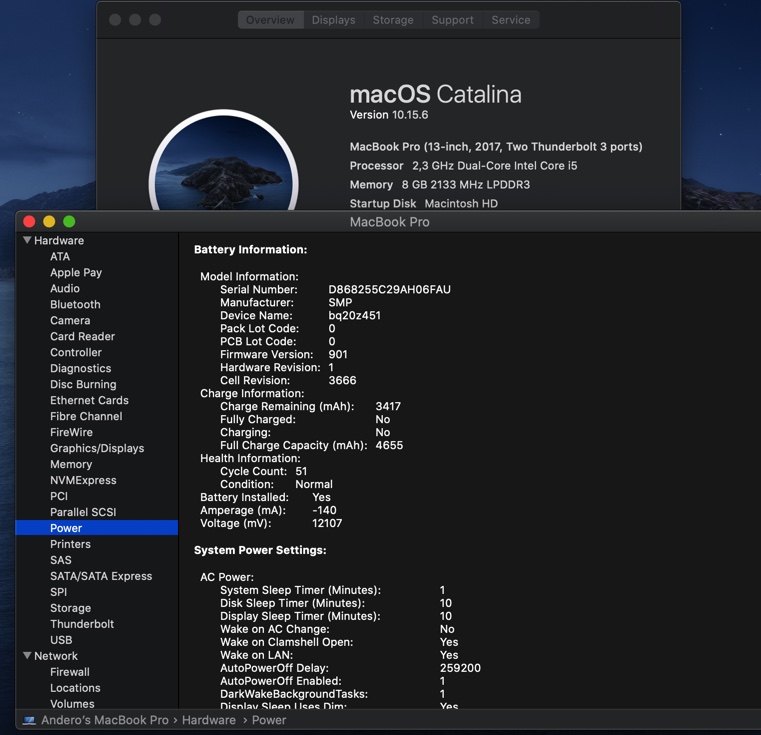Select PCI in the sidebar
The width and height of the screenshot is (761, 735).
click(59, 496)
